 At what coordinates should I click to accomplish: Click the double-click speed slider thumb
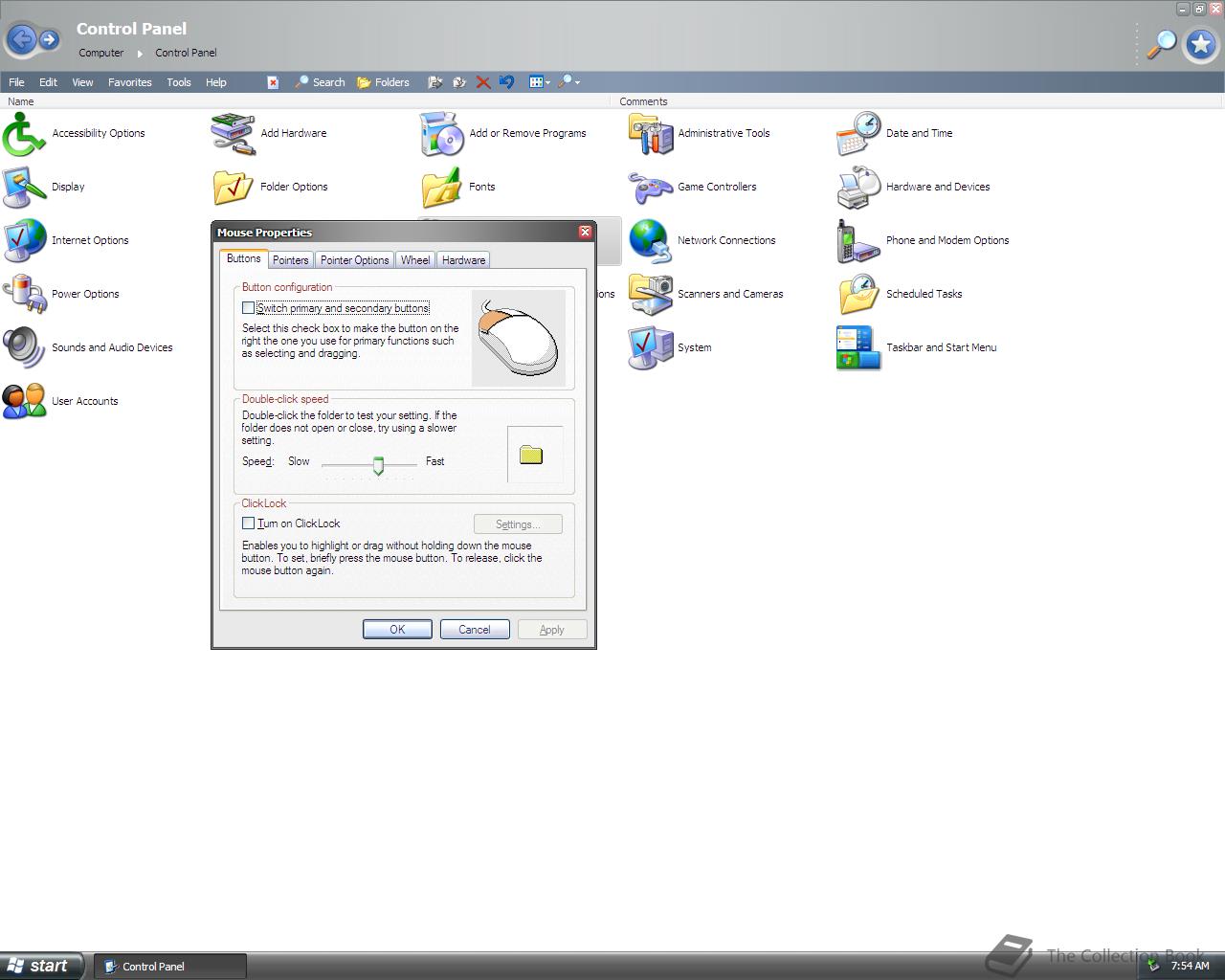coord(378,466)
